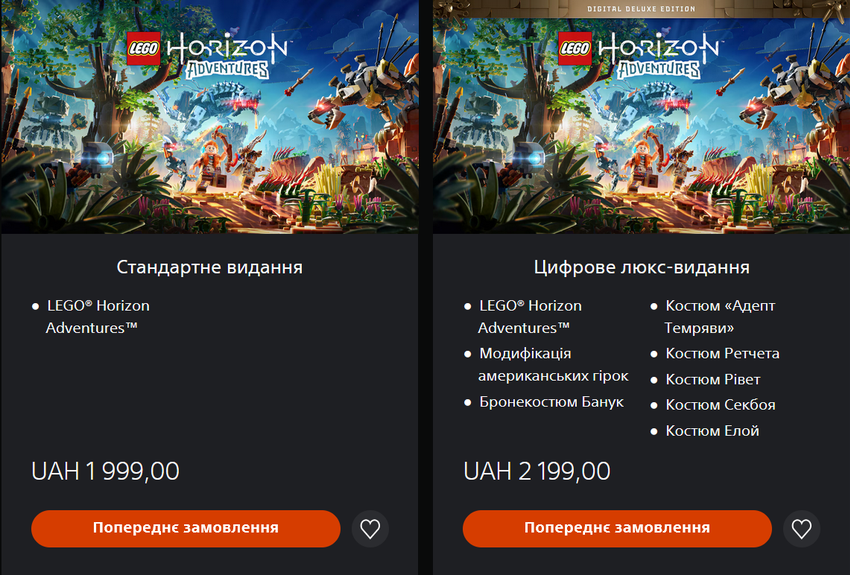
Task: Click the LEGO logo on Deluxe edition cover
Action: click(x=575, y=49)
